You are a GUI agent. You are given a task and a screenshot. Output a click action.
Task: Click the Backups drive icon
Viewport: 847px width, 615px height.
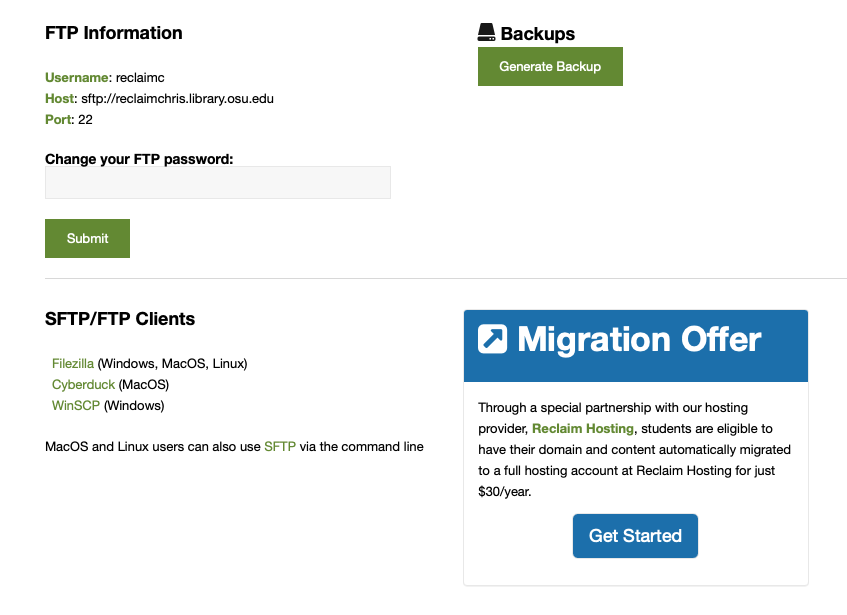486,32
